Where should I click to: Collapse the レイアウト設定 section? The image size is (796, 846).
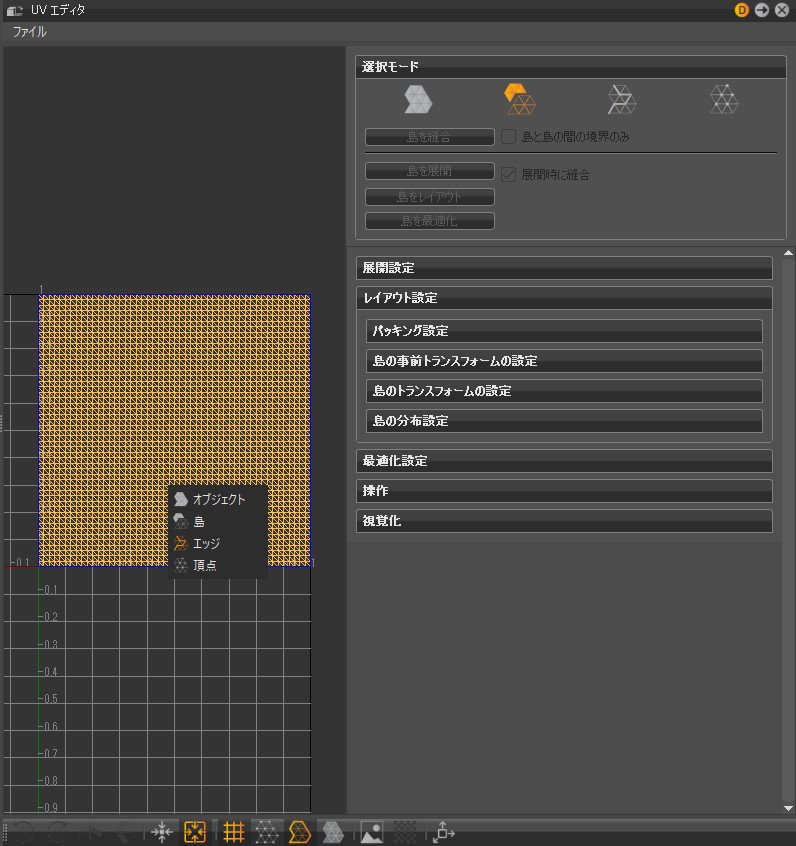(x=564, y=298)
